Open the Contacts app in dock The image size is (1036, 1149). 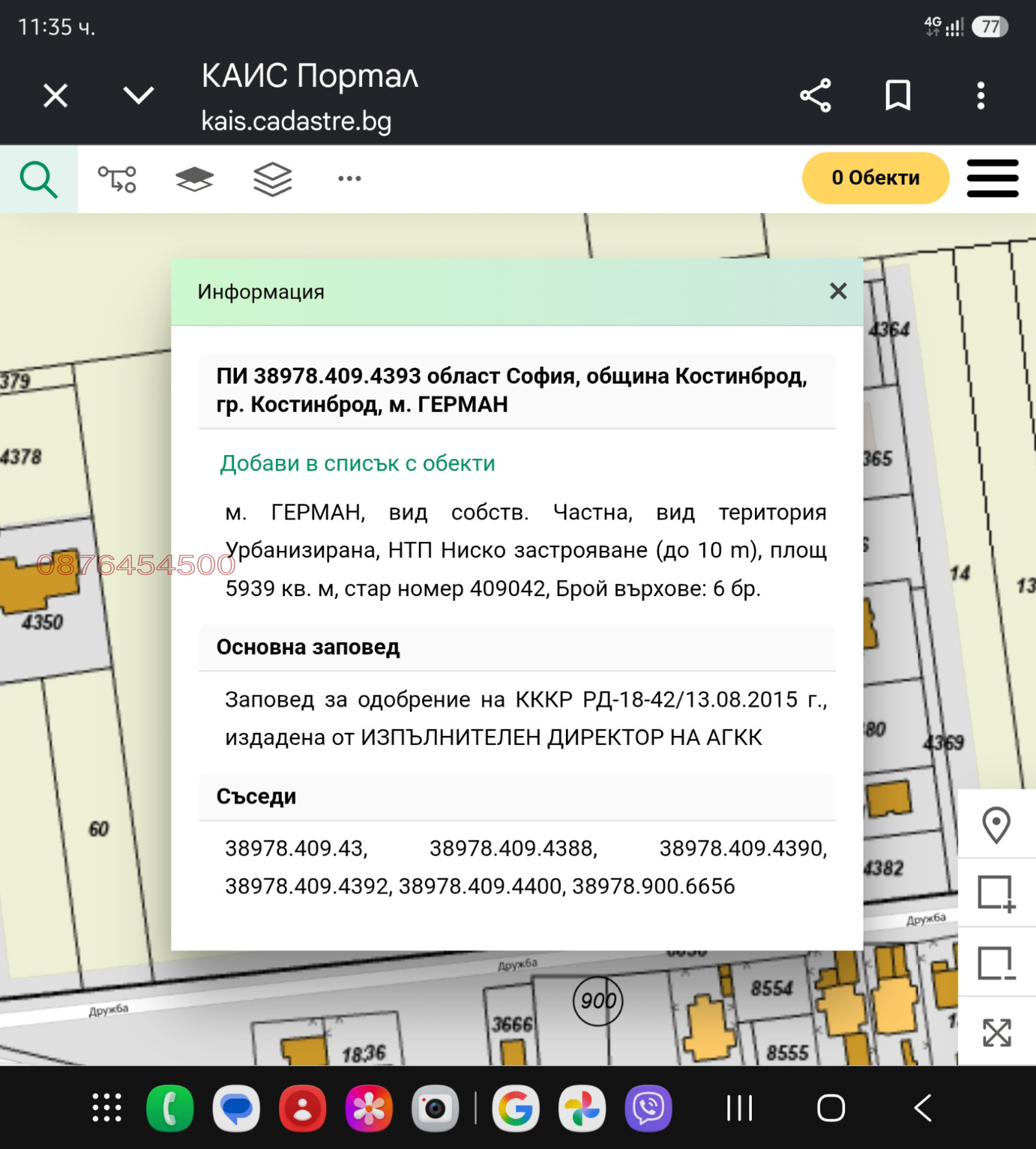(x=302, y=1108)
